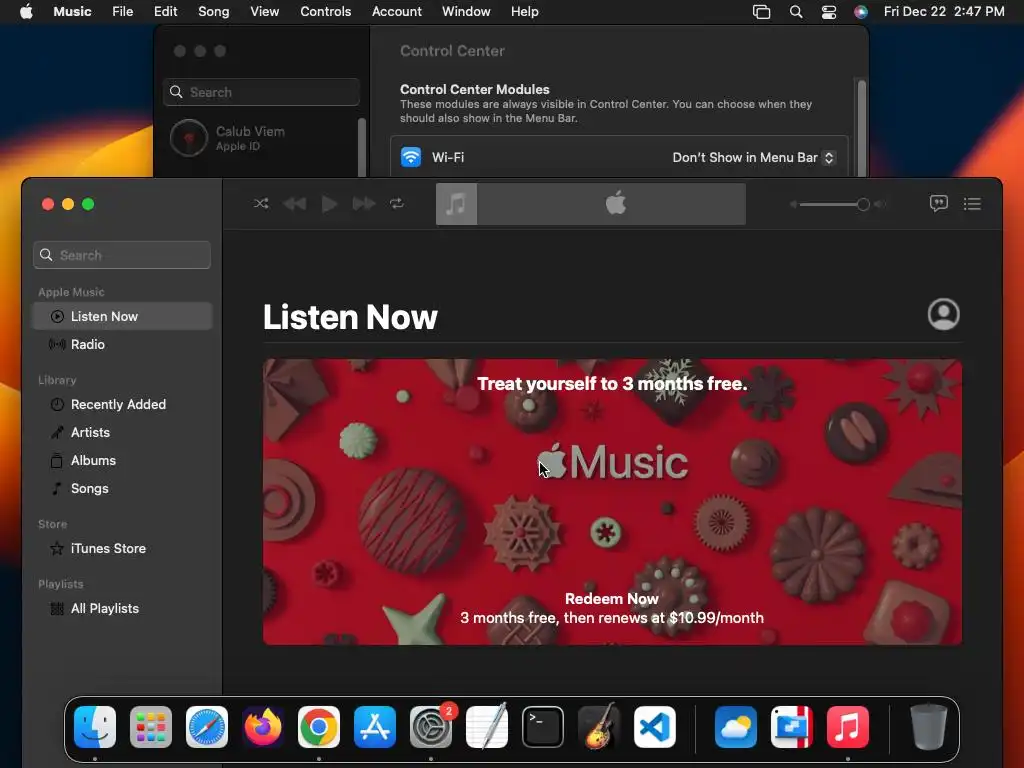Open Recently Added library section
Viewport: 1024px width, 768px height.
coord(122,404)
